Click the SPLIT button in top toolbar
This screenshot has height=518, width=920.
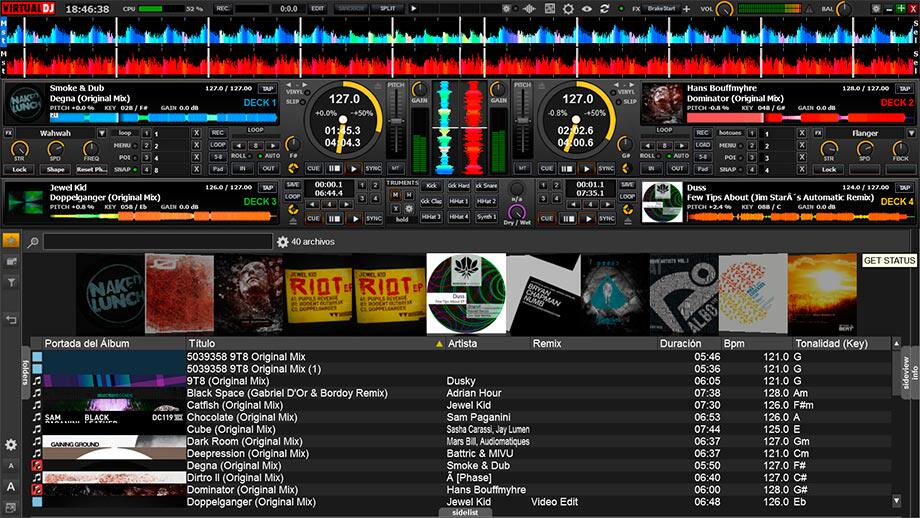387,9
